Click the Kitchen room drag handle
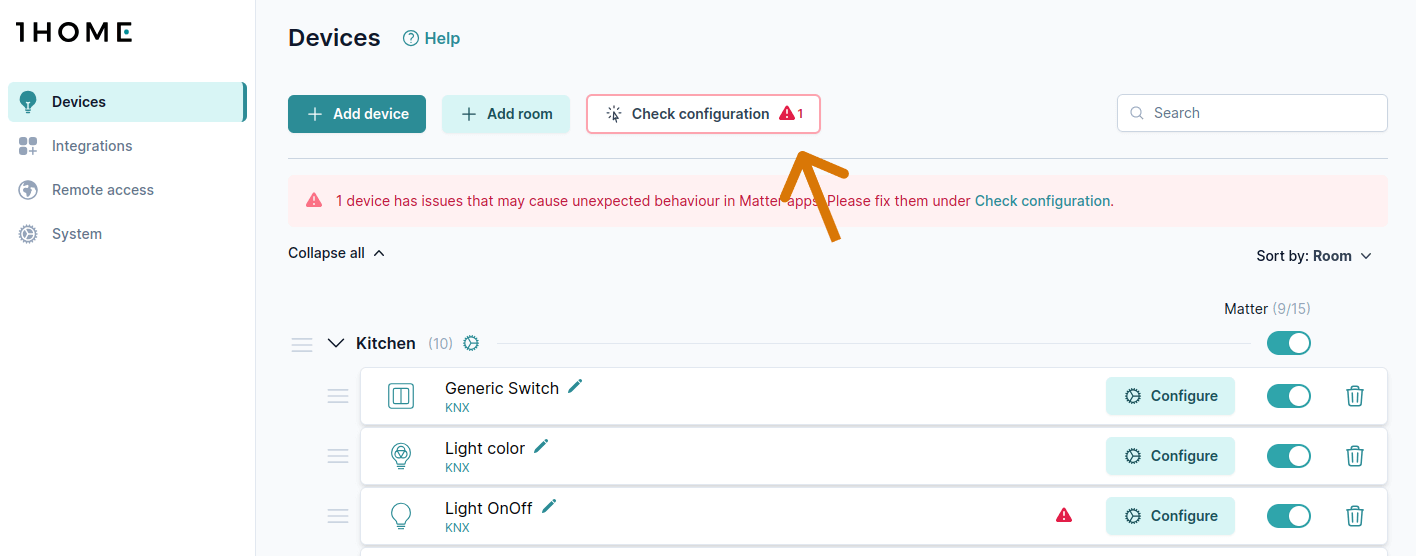 [x=302, y=344]
